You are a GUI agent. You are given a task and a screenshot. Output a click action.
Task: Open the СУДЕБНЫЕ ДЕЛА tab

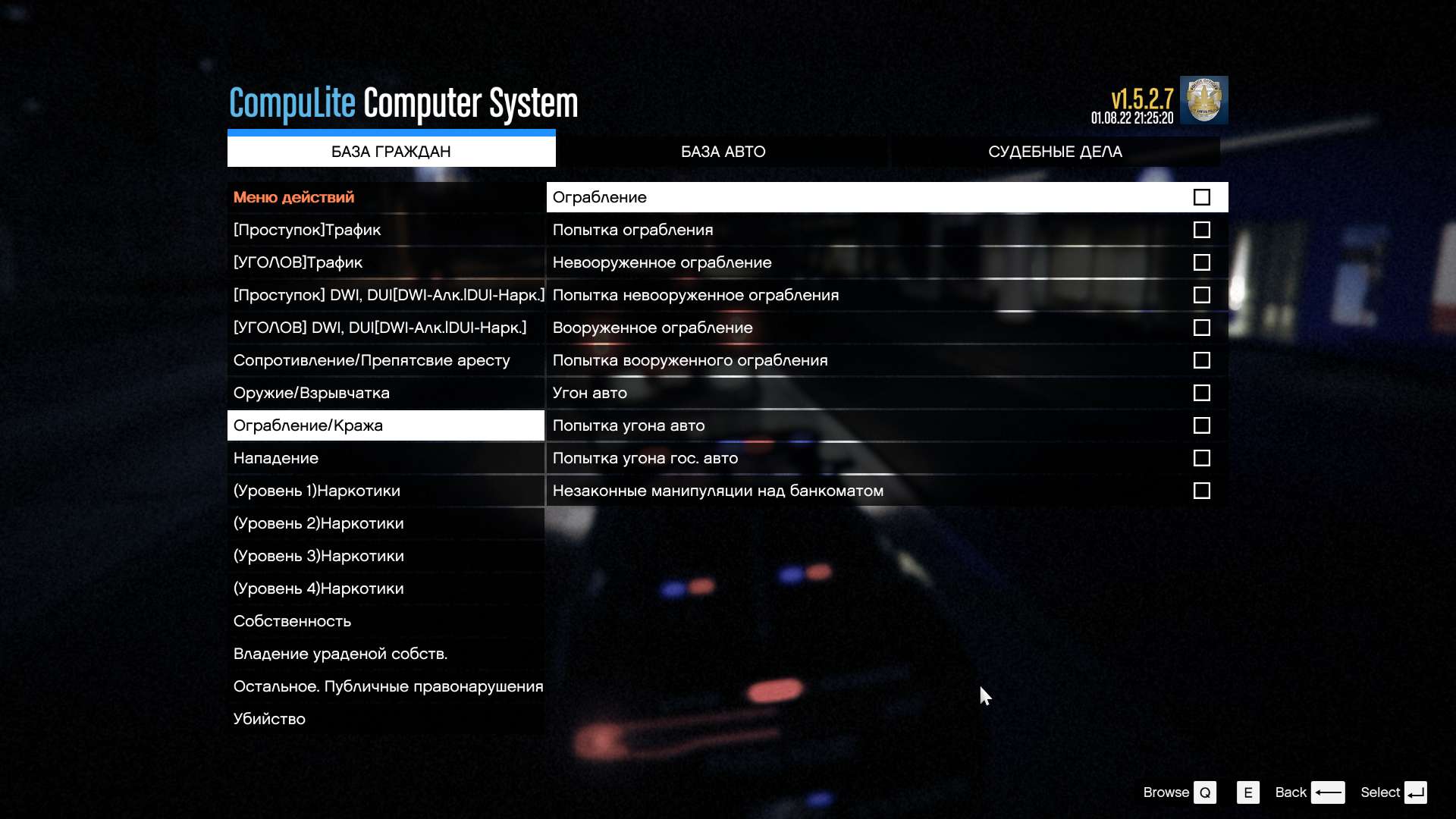(1054, 152)
